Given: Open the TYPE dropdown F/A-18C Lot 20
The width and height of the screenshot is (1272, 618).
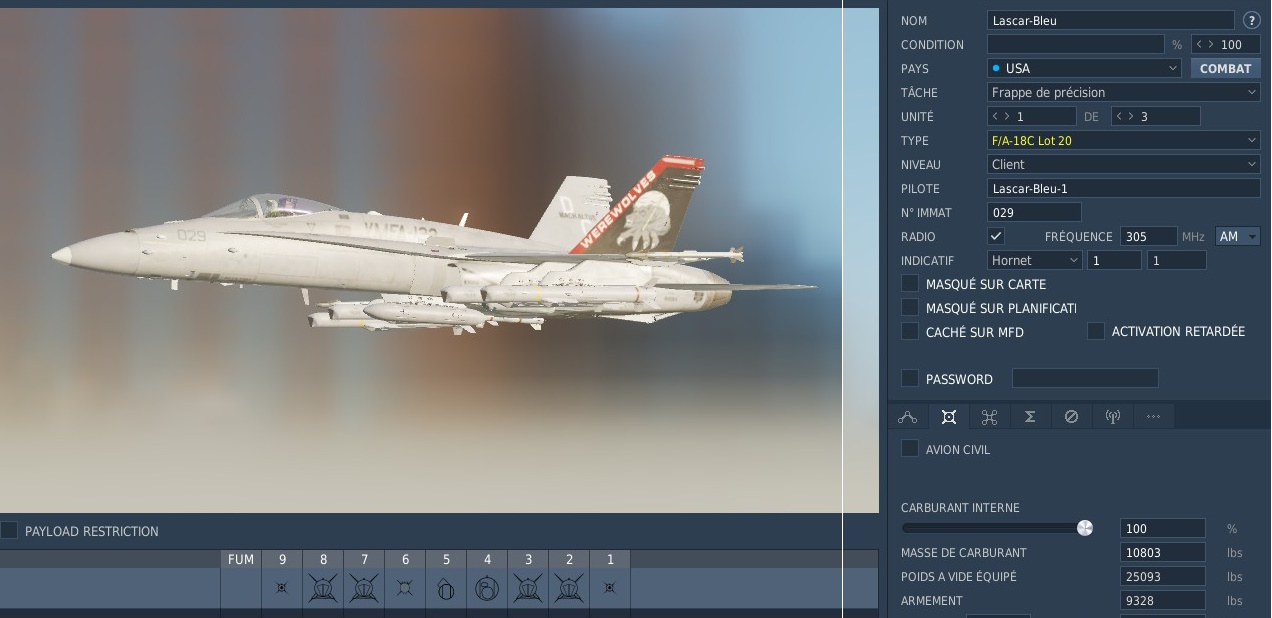Looking at the screenshot, I should click(1124, 140).
